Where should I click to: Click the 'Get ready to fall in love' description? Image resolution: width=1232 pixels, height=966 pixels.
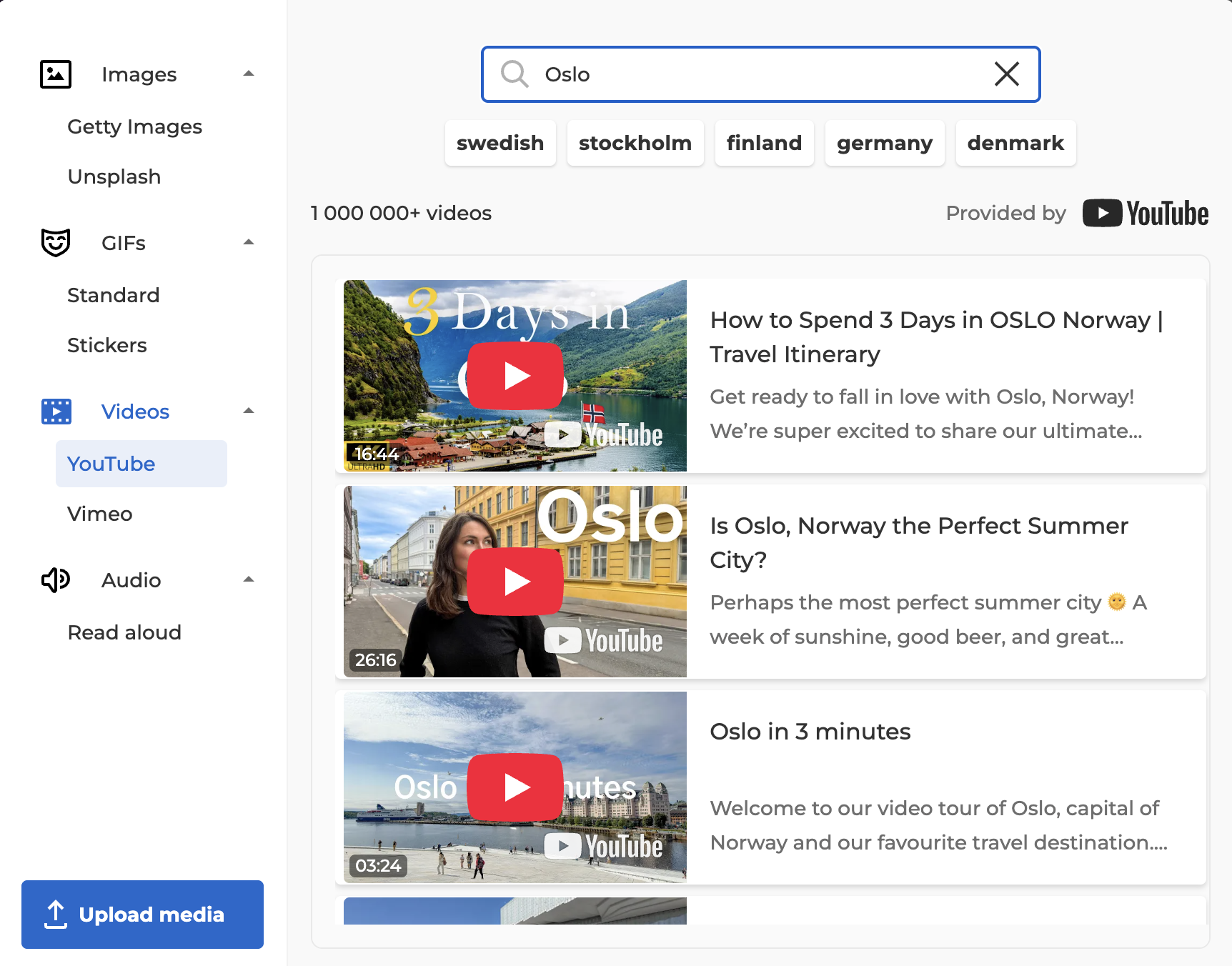point(926,414)
